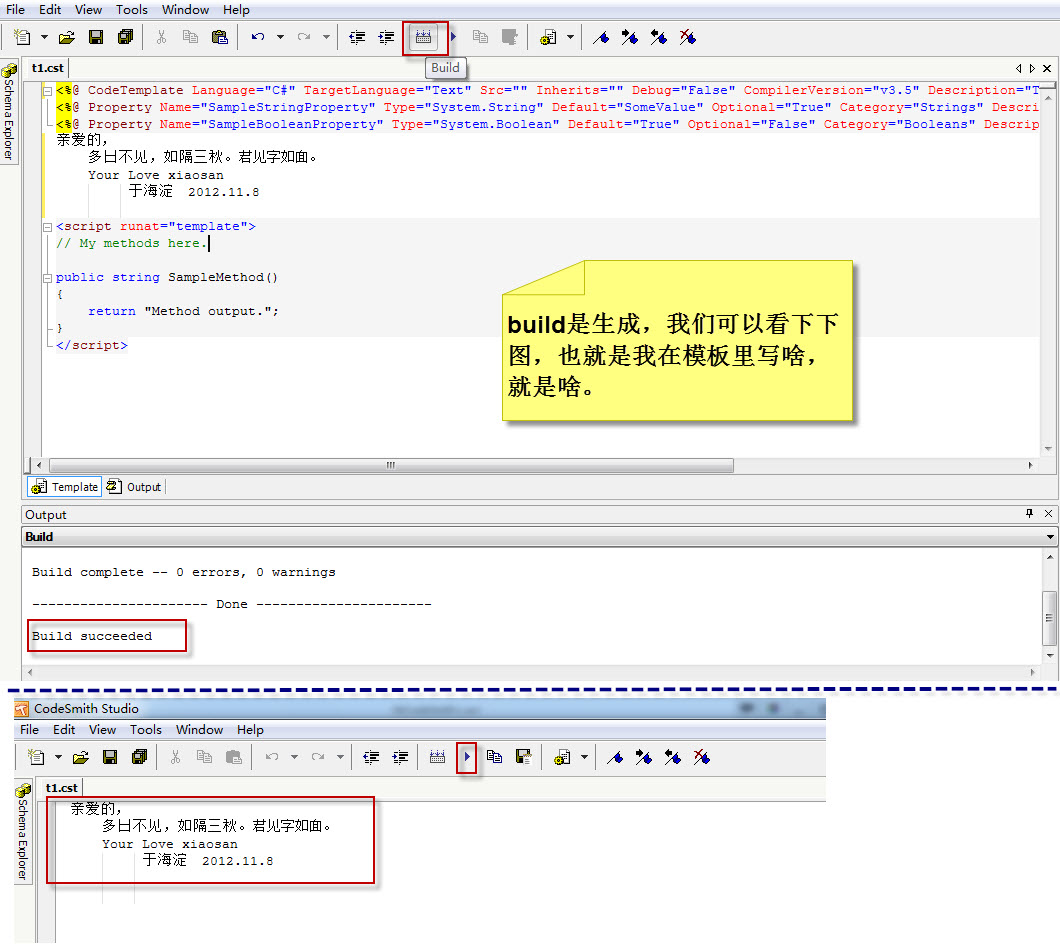Screen dimensions: 1060x952
Task: Click the tab scroll right arrow beside t1.cst
Action: pos(1032,68)
